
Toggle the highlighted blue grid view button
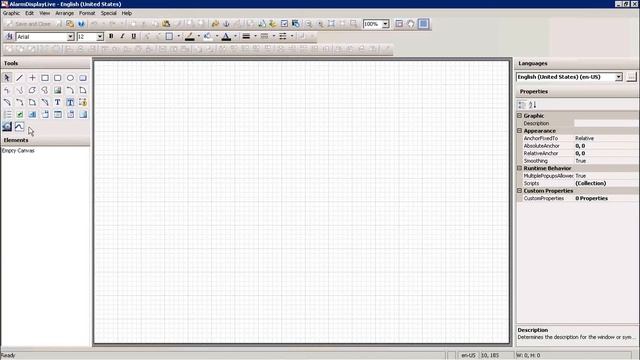coord(423,24)
